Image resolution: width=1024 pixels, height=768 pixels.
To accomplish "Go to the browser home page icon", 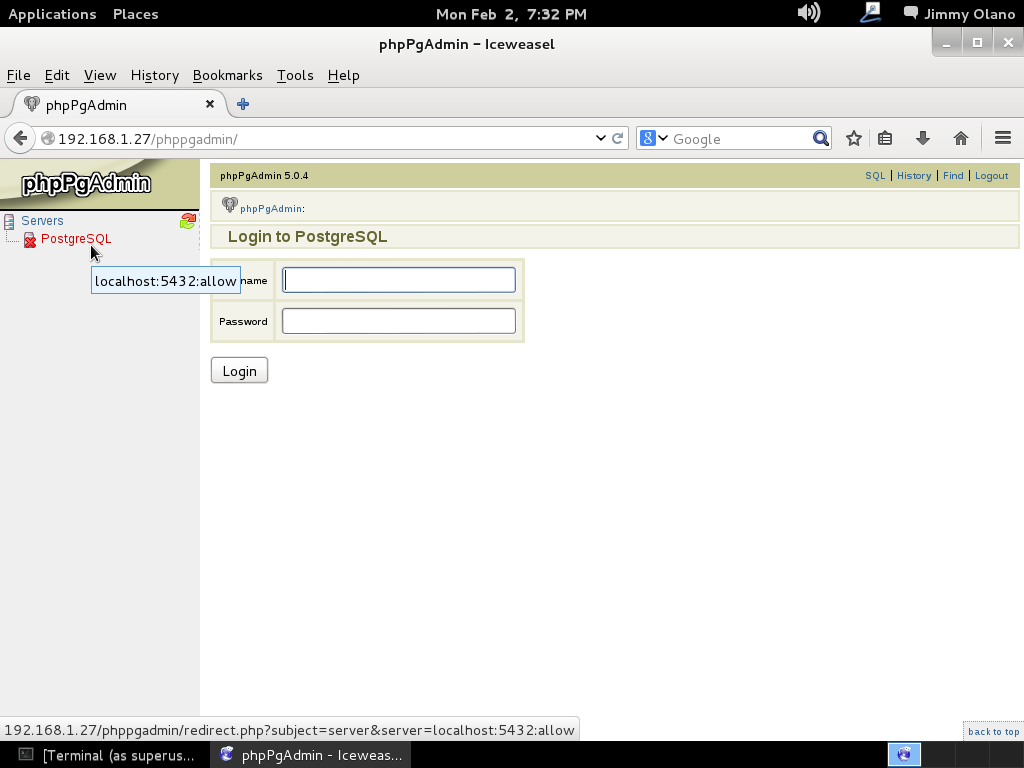I will (x=960, y=139).
